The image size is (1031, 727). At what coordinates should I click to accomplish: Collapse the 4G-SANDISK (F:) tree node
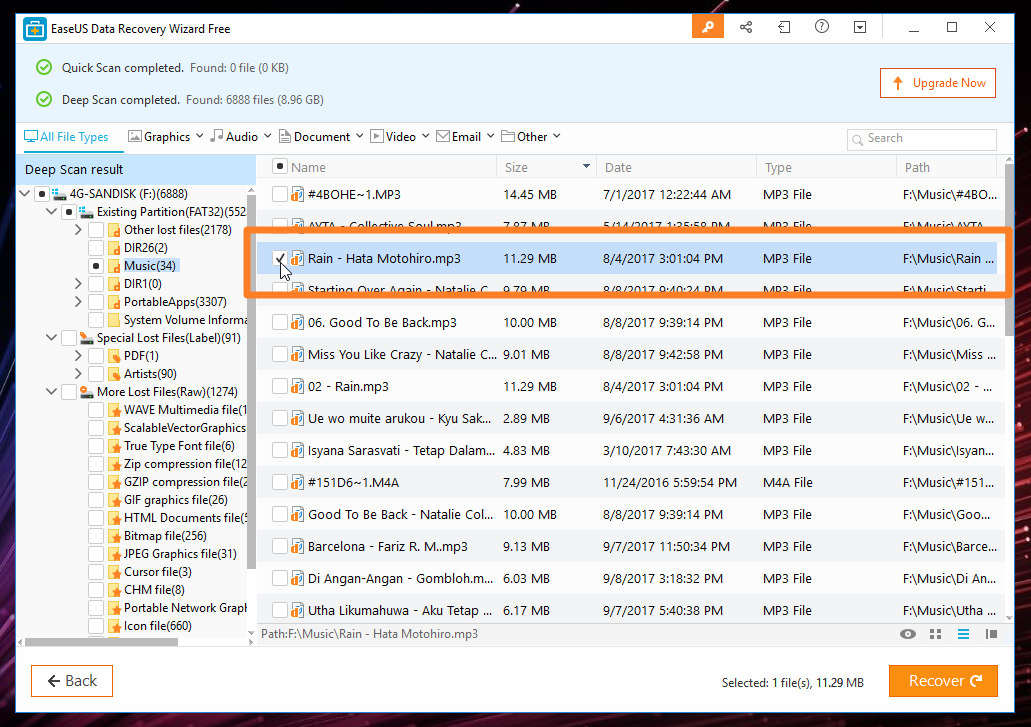[24, 194]
